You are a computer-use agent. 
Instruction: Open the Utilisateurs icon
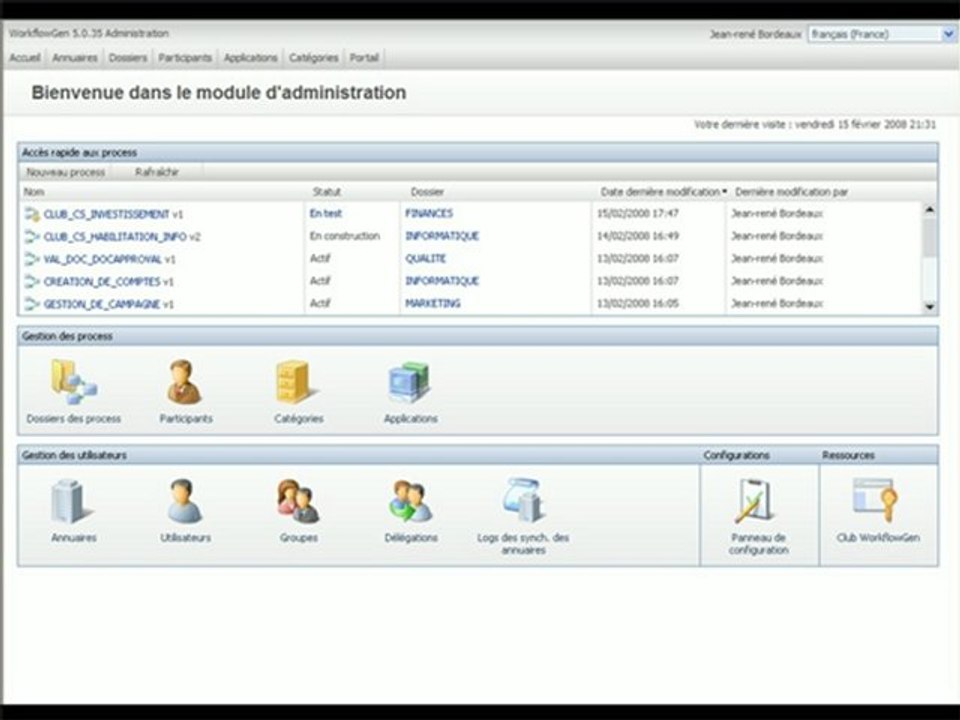pos(184,501)
